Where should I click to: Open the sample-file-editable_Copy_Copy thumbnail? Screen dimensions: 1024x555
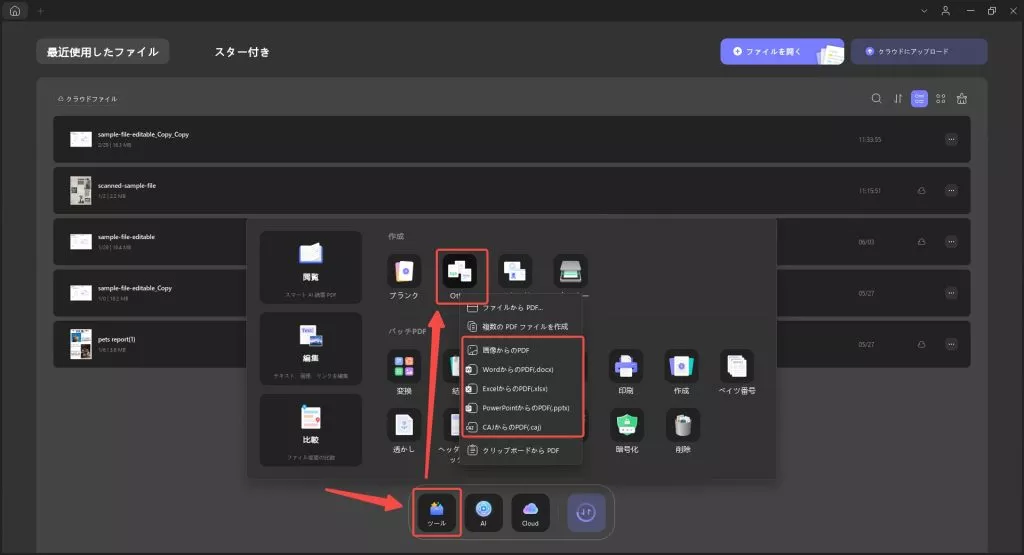coord(80,139)
